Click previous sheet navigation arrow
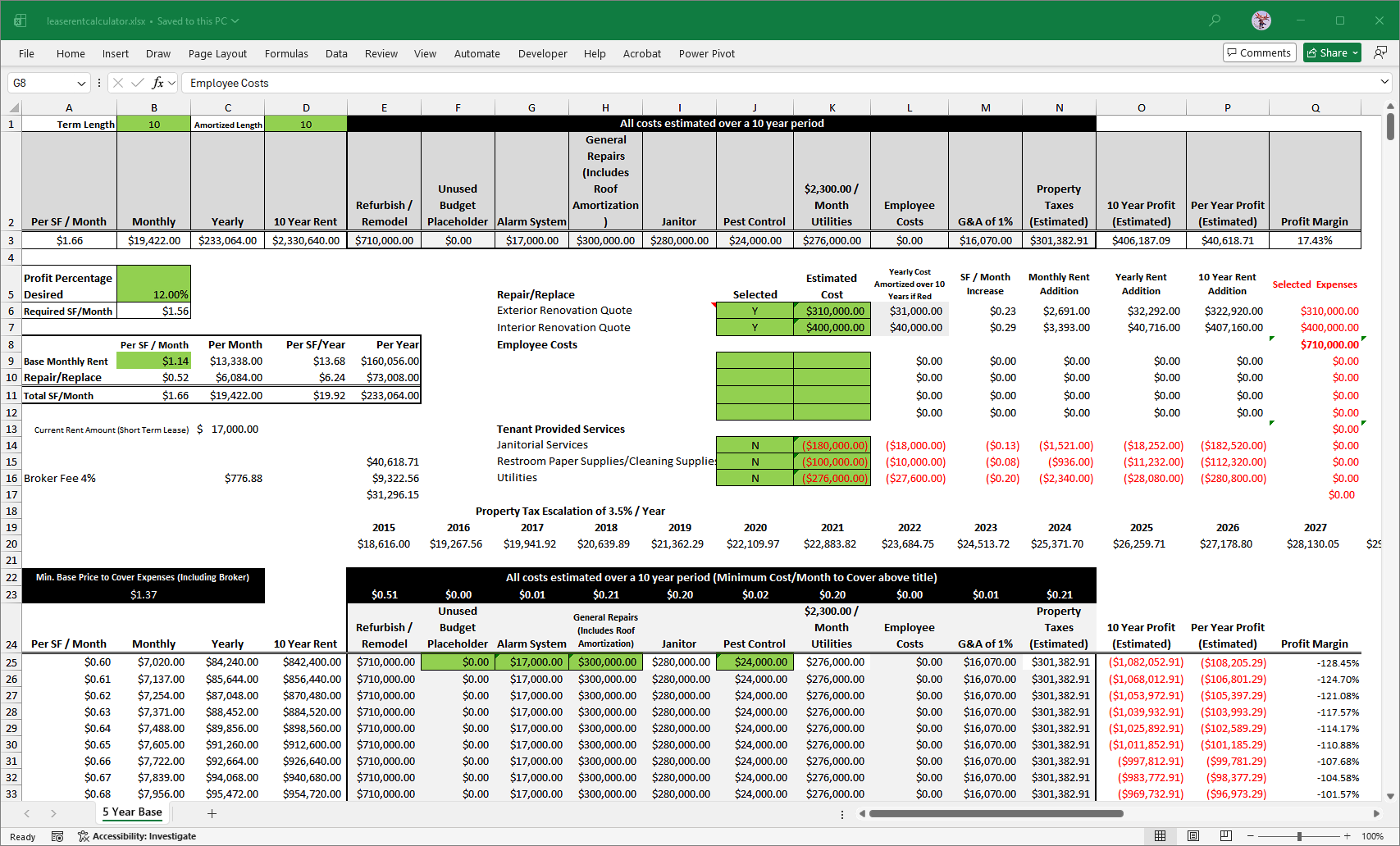This screenshot has height=846, width=1400. coord(27,813)
